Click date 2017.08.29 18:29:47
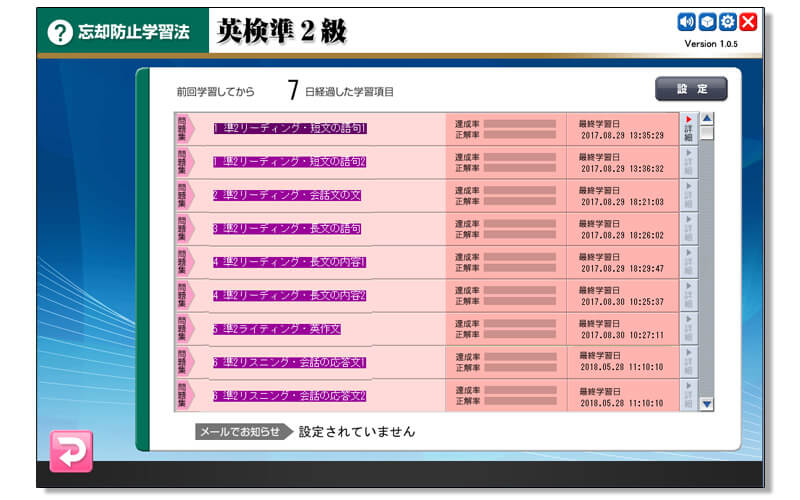 [x=622, y=269]
